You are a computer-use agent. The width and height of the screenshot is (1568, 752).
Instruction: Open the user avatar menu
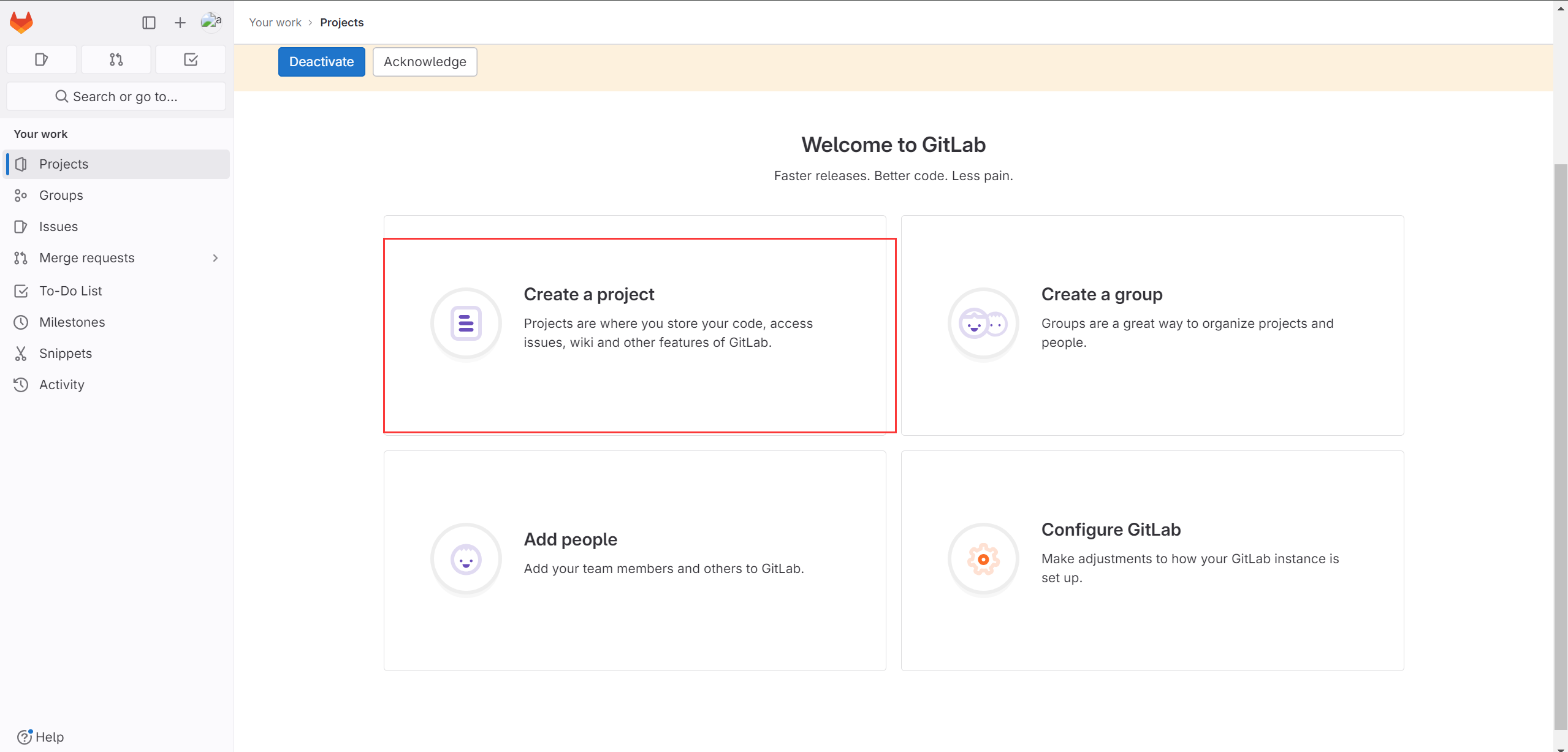211,21
